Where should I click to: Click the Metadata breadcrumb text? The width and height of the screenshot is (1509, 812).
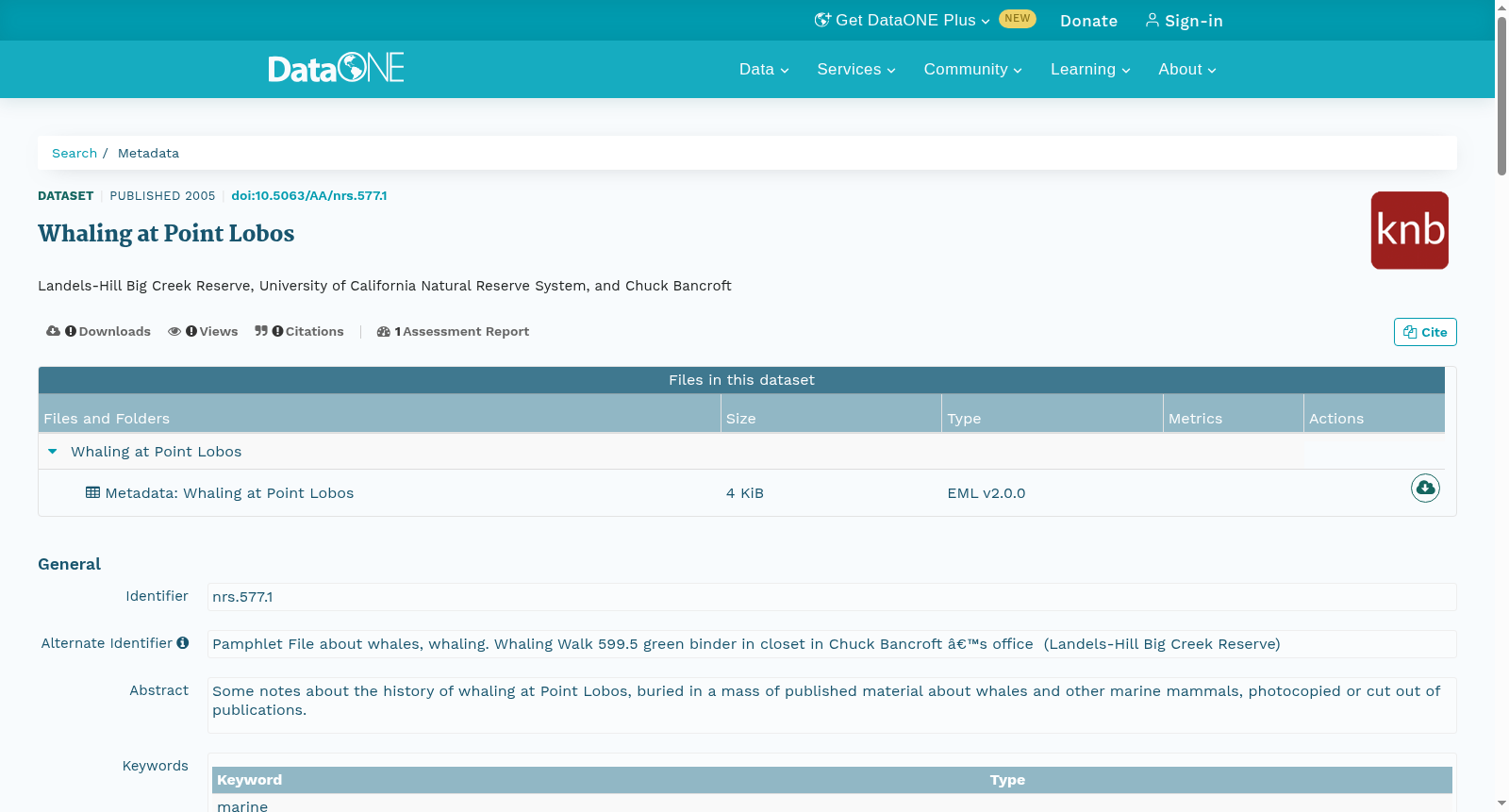(x=148, y=153)
